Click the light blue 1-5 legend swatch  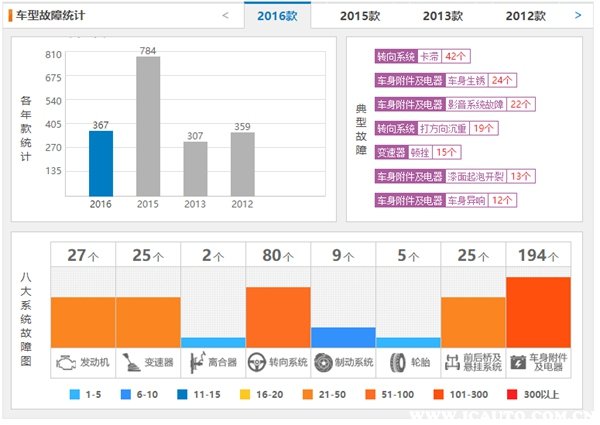(x=76, y=395)
